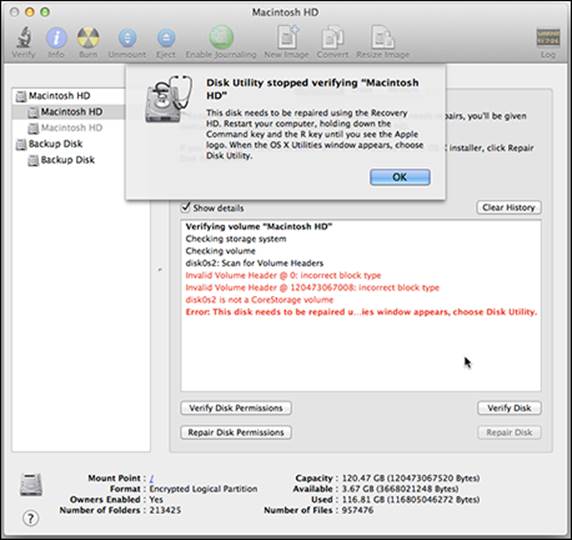572x540 pixels.
Task: Select Backup Disk volume in sidebar
Action: 67,160
